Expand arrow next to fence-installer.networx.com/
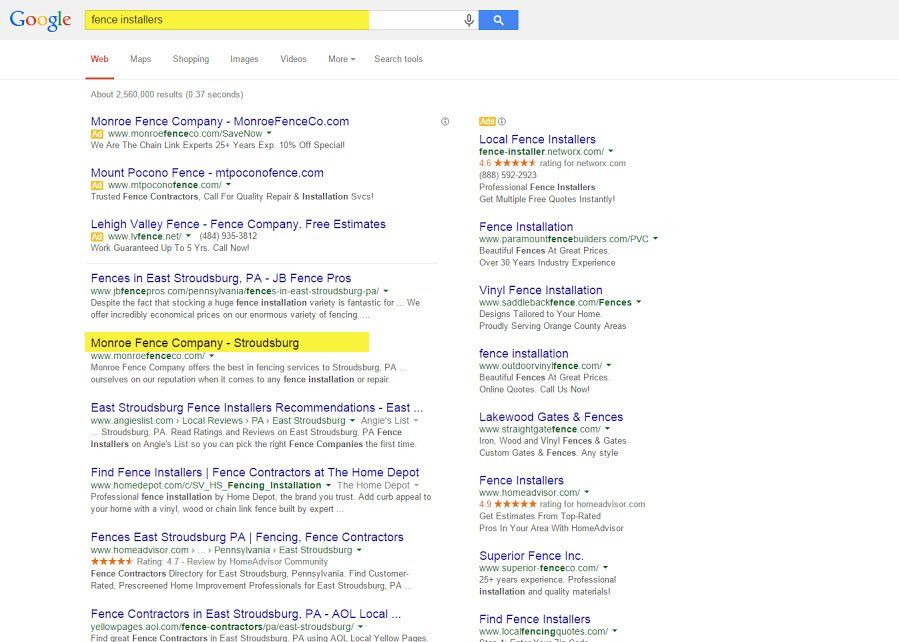The image size is (899, 642). [x=611, y=152]
